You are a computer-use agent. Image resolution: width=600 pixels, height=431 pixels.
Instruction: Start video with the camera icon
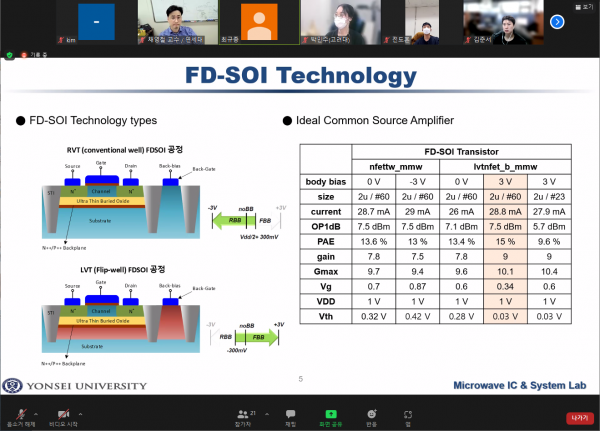pyautogui.click(x=63, y=417)
